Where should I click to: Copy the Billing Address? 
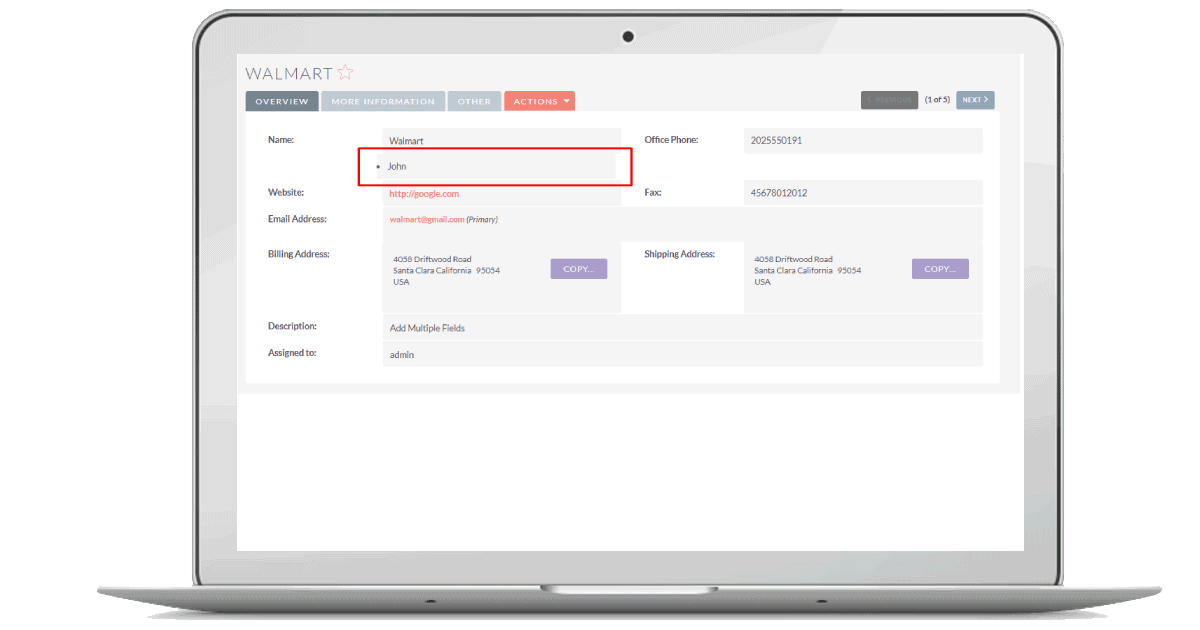point(579,269)
